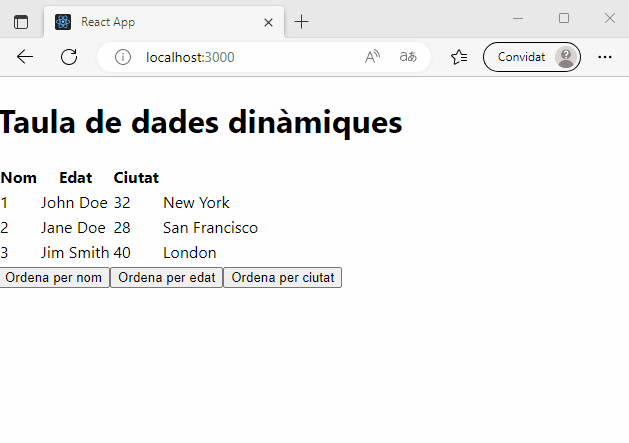The height and width of the screenshot is (443, 629).
Task: Activate the Read aloud icon
Action: click(x=372, y=57)
